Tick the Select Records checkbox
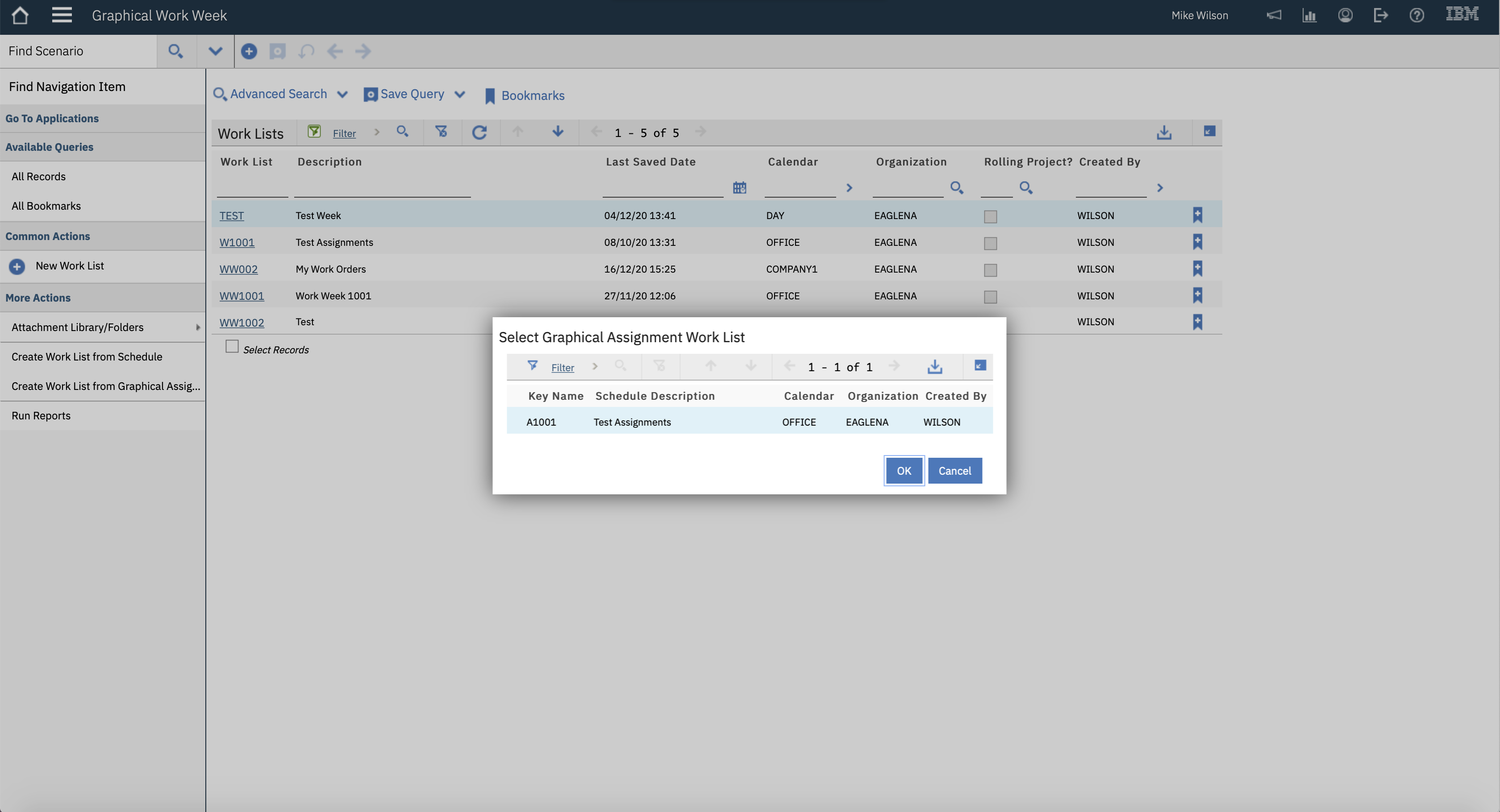The image size is (1500, 812). [x=232, y=347]
